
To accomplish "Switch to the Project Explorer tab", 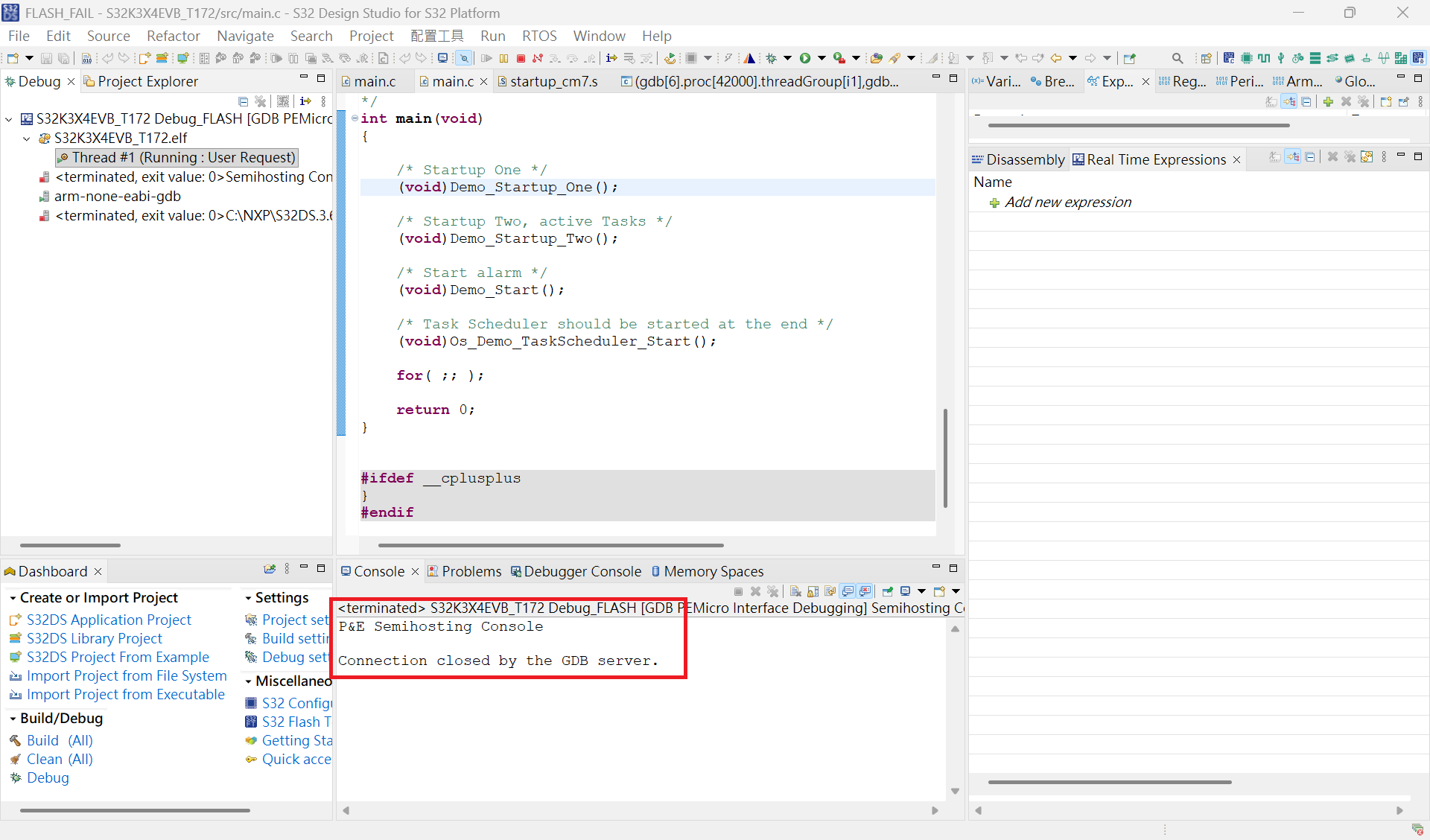I will pyautogui.click(x=140, y=81).
